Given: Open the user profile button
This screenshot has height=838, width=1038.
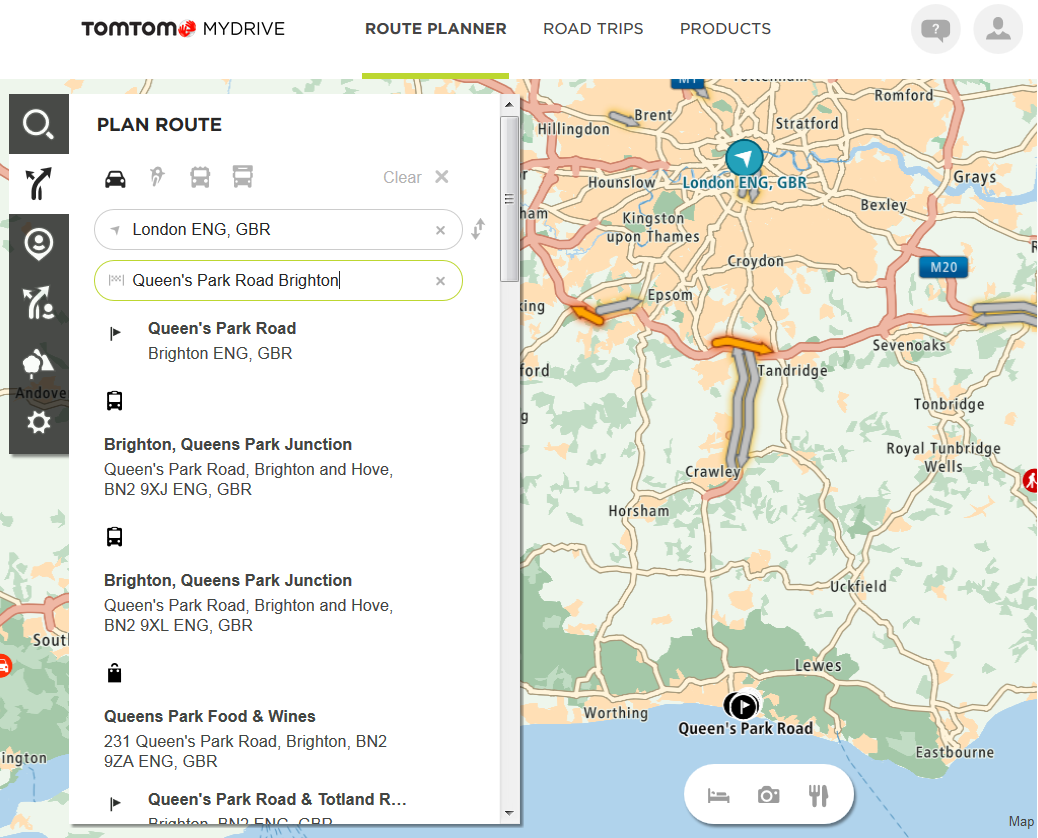Looking at the screenshot, I should point(998,29).
